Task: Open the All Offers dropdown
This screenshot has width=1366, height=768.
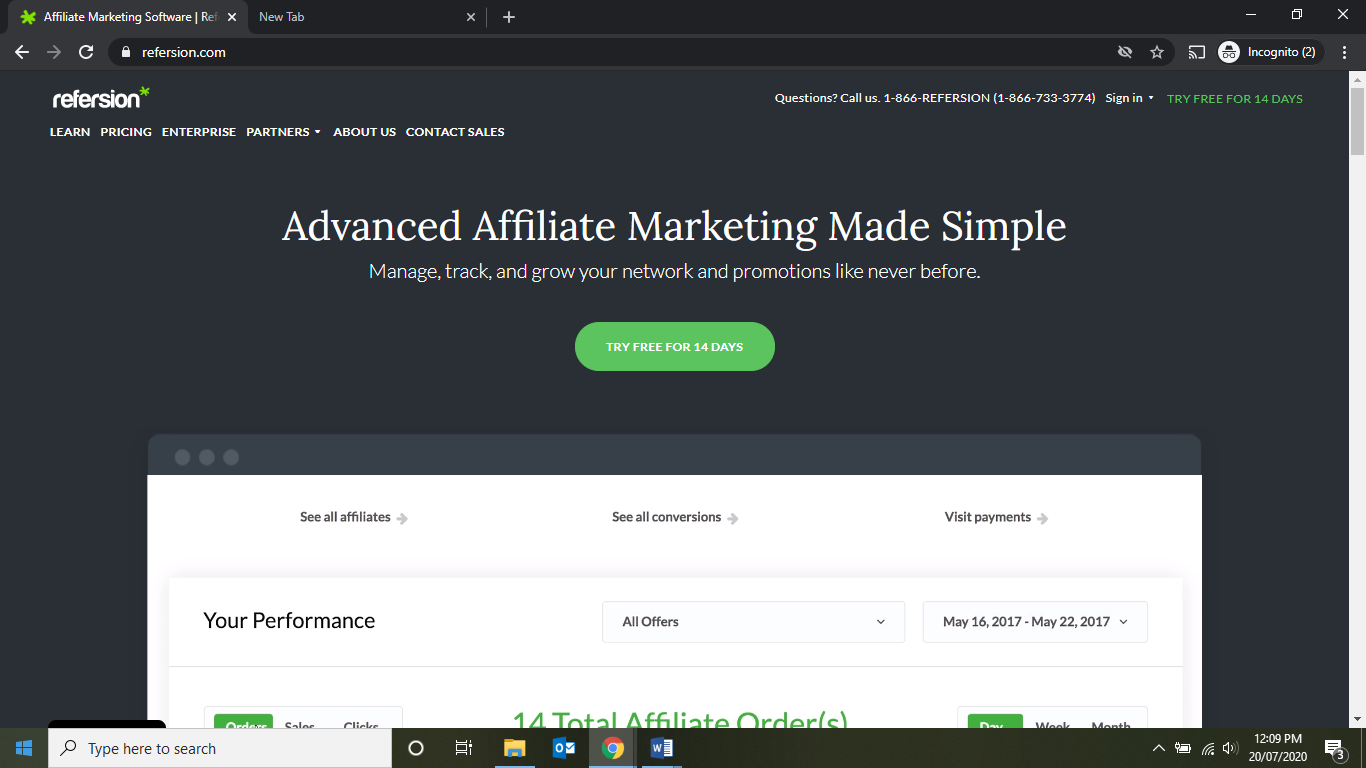Action: [754, 622]
